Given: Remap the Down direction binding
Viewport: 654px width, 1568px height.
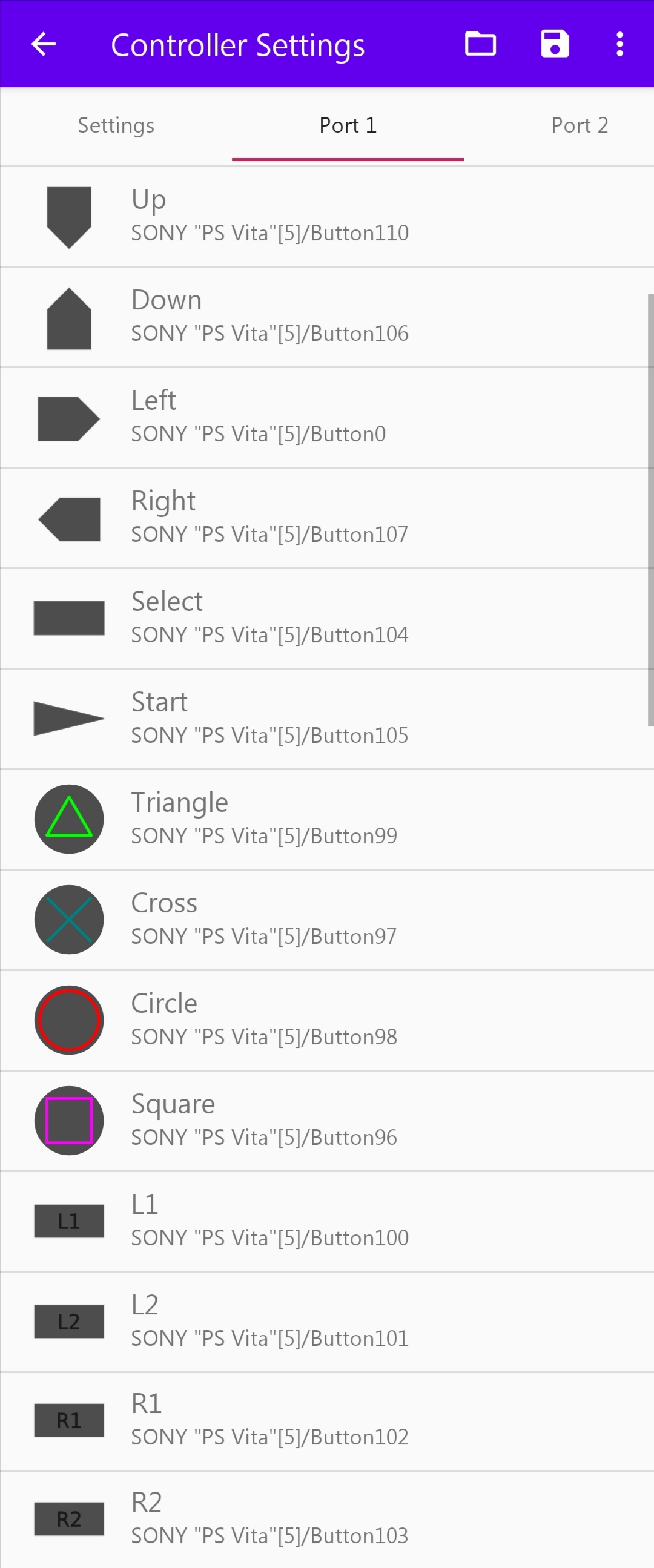Looking at the screenshot, I should coord(327,316).
